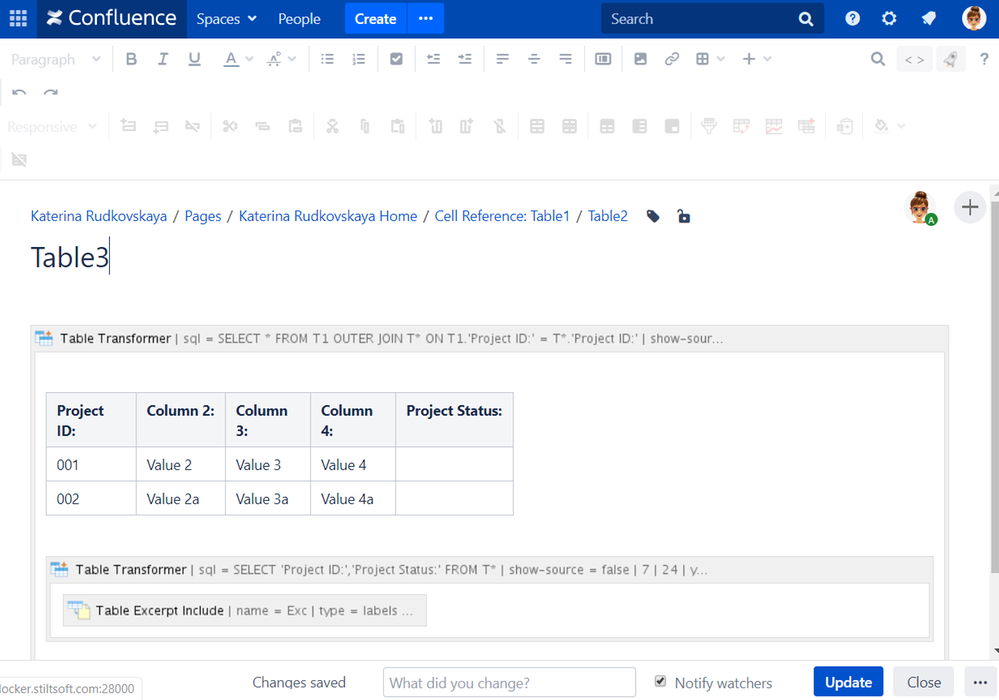Insert a task list checkbox

(x=396, y=59)
